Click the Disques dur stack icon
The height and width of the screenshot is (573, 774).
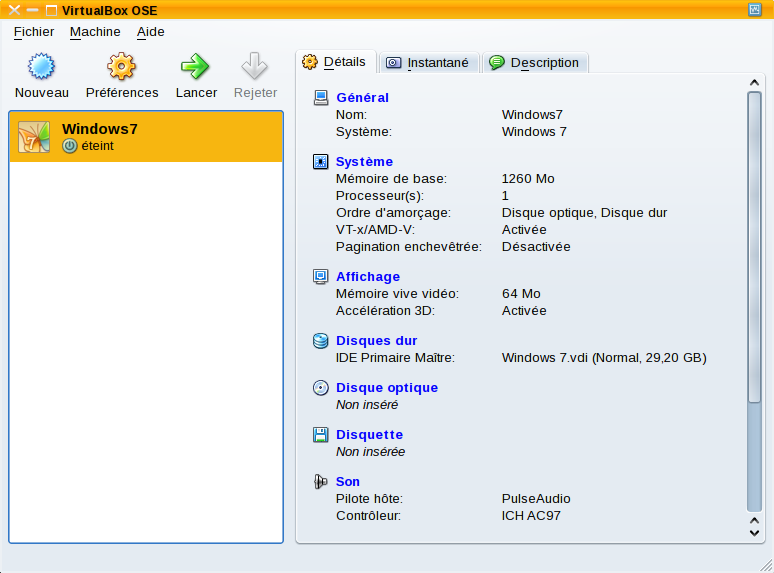321,341
